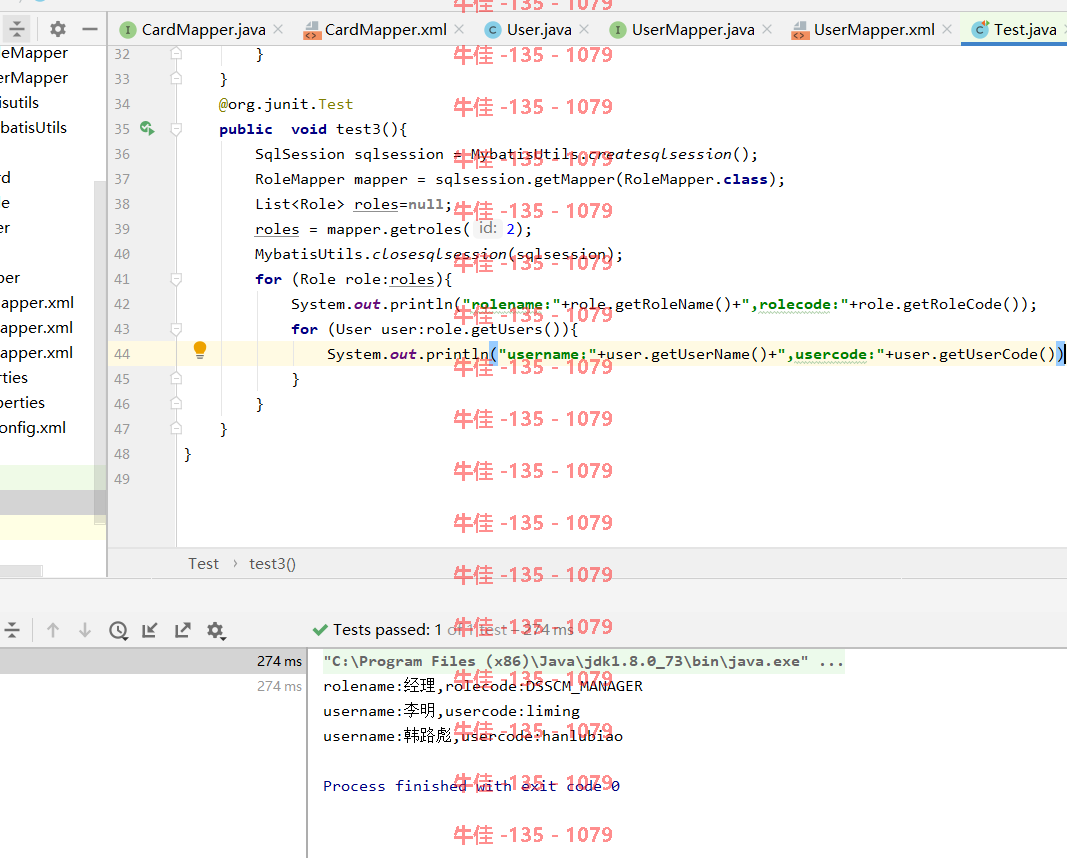Hide the project panel with minus icon

tap(90, 29)
